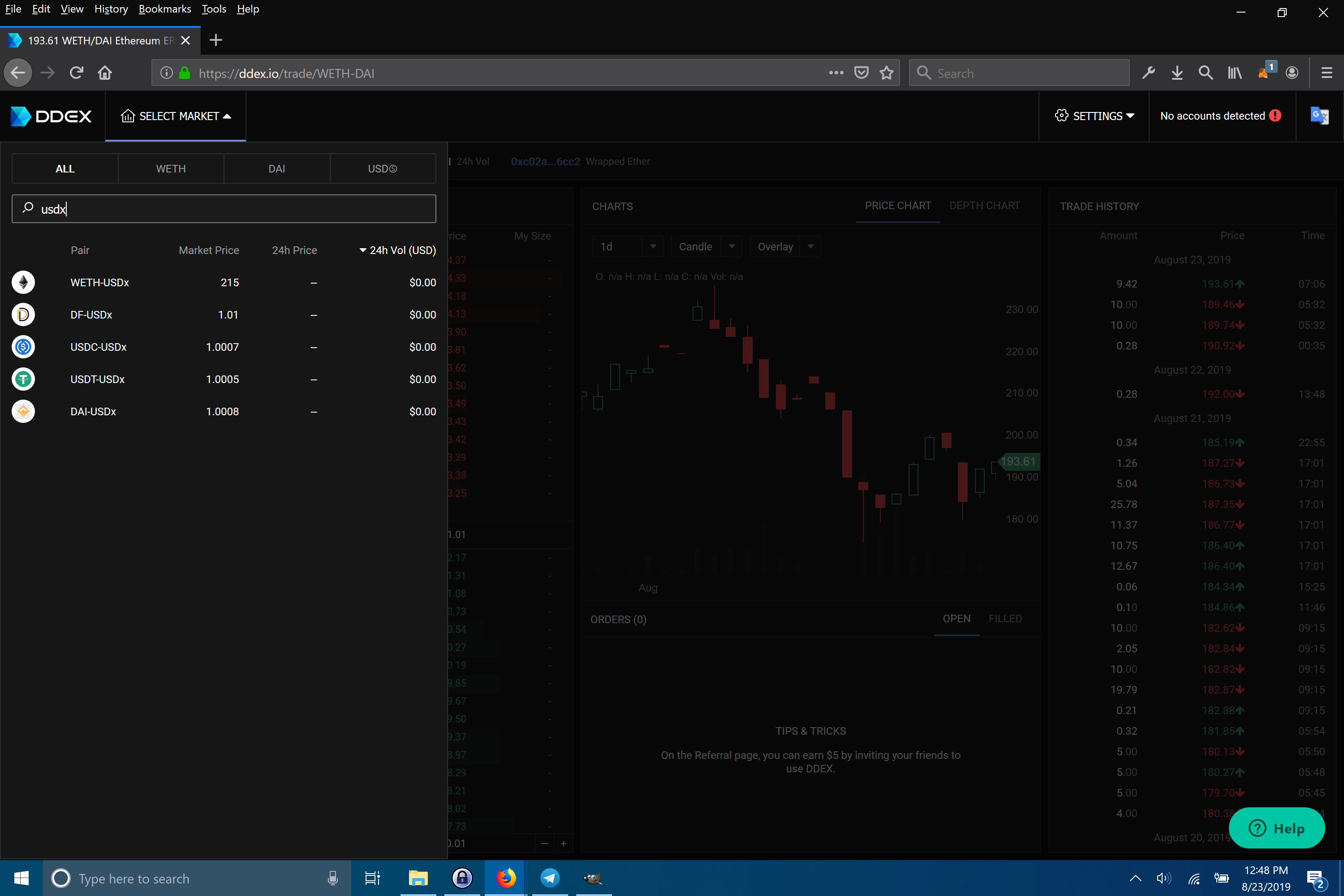Screen dimensions: 1344x896
Task: Open the green Help widget
Action: coord(1276,828)
